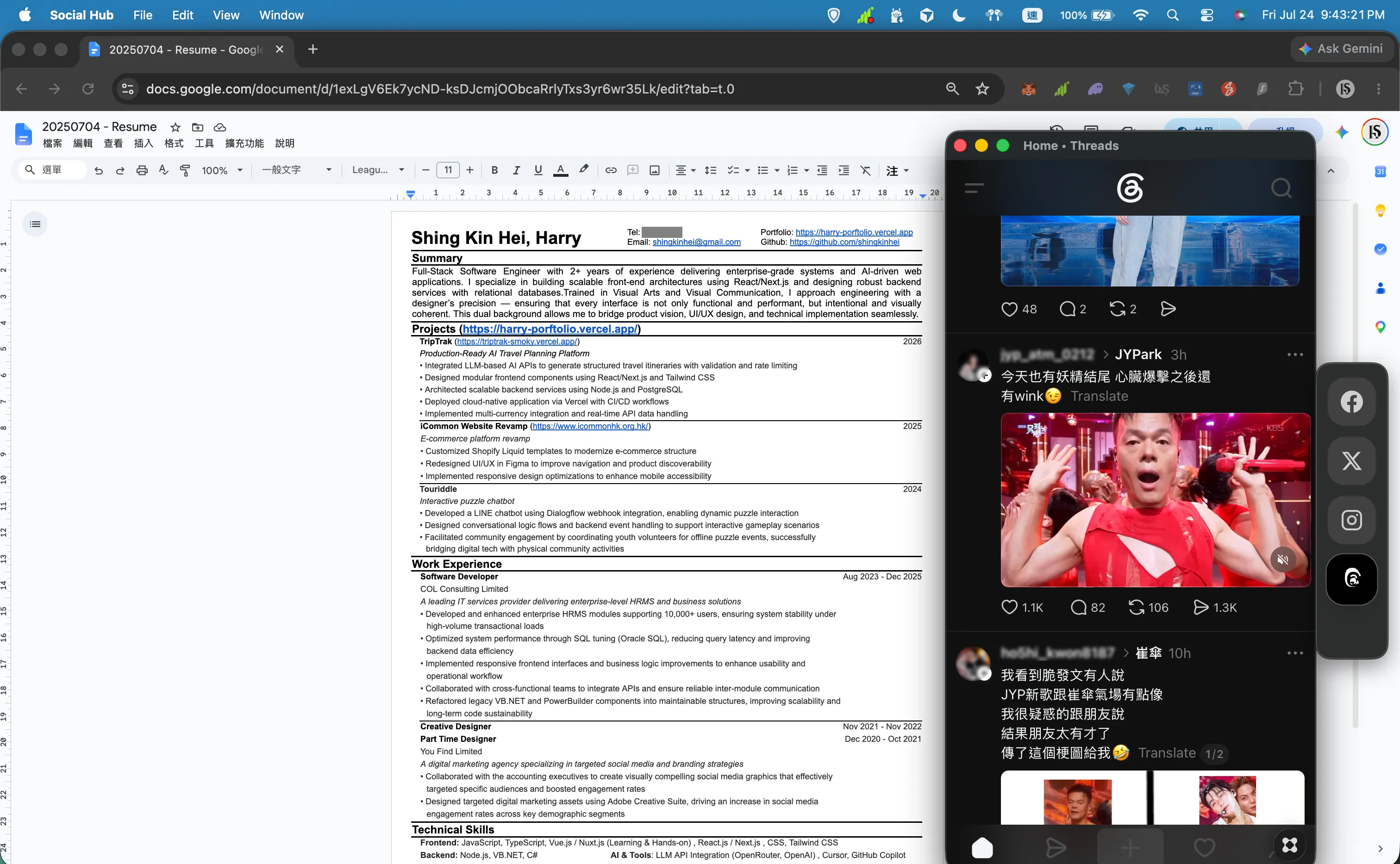The image size is (1400, 864).
Task: Print the document using the printer icon
Action: (142, 170)
